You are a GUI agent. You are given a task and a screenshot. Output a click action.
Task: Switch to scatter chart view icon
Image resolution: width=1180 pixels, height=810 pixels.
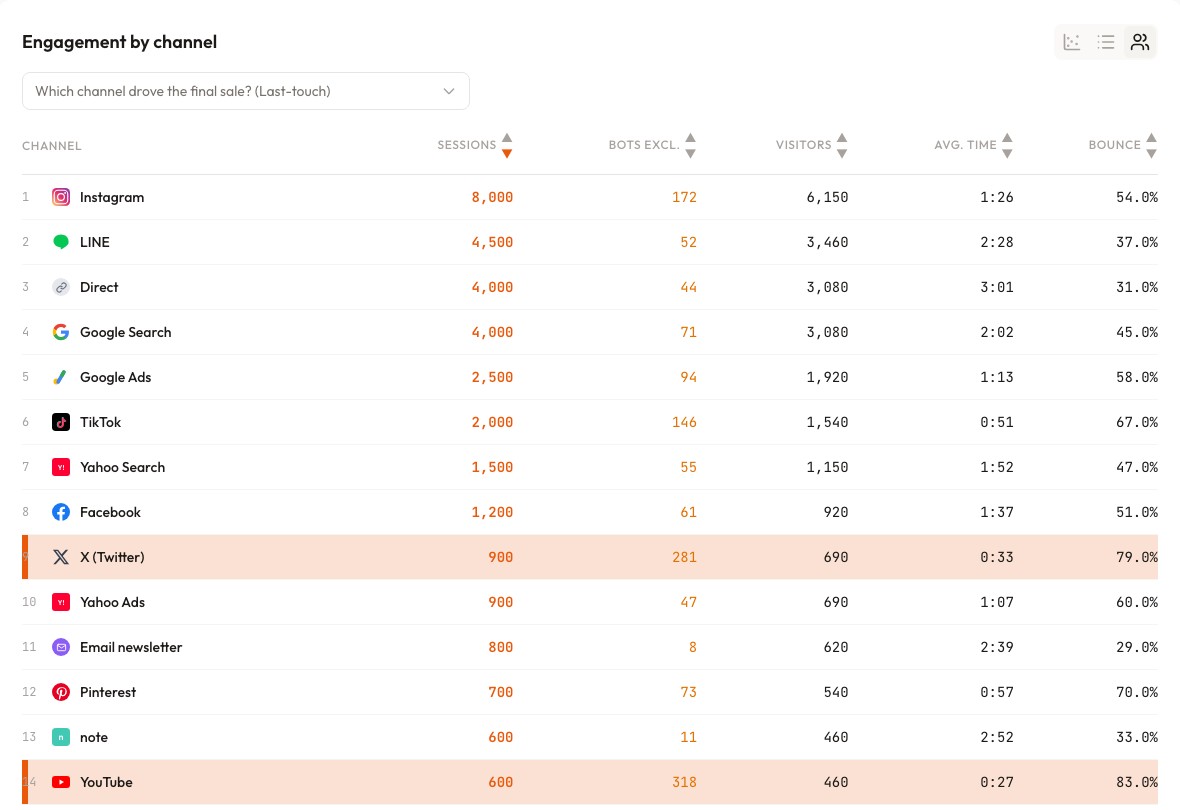[1072, 42]
